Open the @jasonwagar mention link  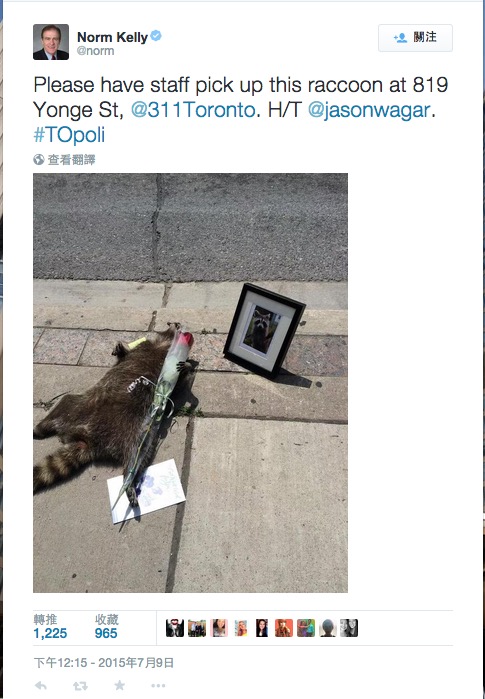point(369,110)
